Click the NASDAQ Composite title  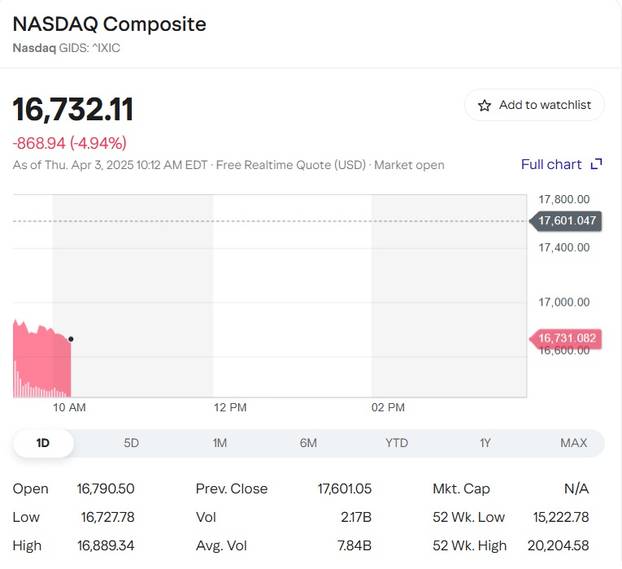(109, 24)
